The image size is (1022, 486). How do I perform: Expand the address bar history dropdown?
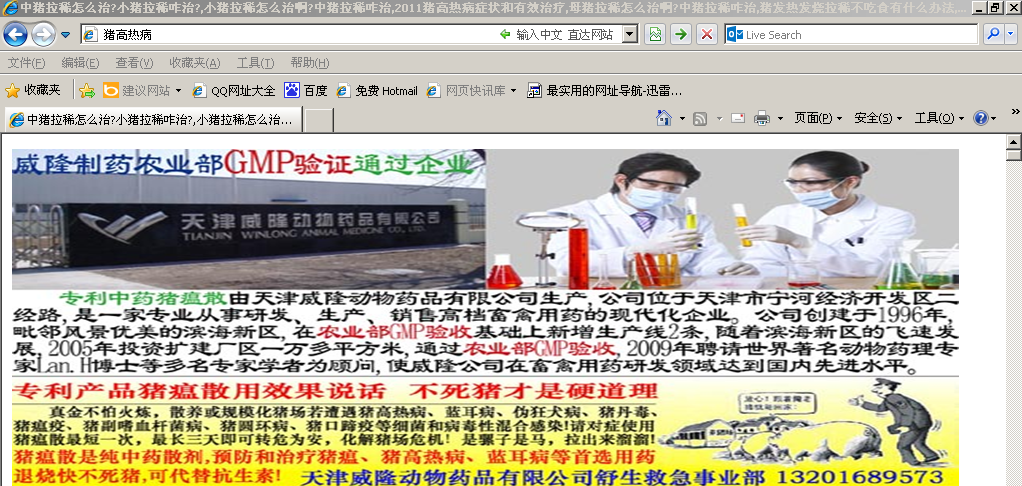[630, 35]
